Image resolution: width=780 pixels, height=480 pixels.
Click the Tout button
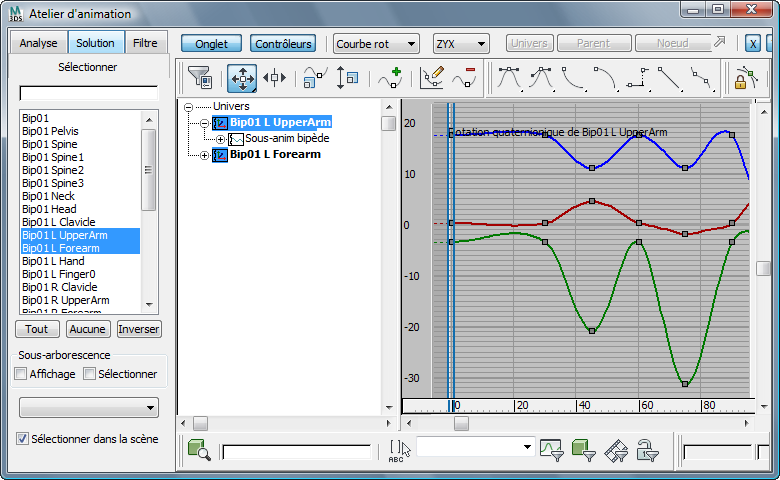click(37, 329)
